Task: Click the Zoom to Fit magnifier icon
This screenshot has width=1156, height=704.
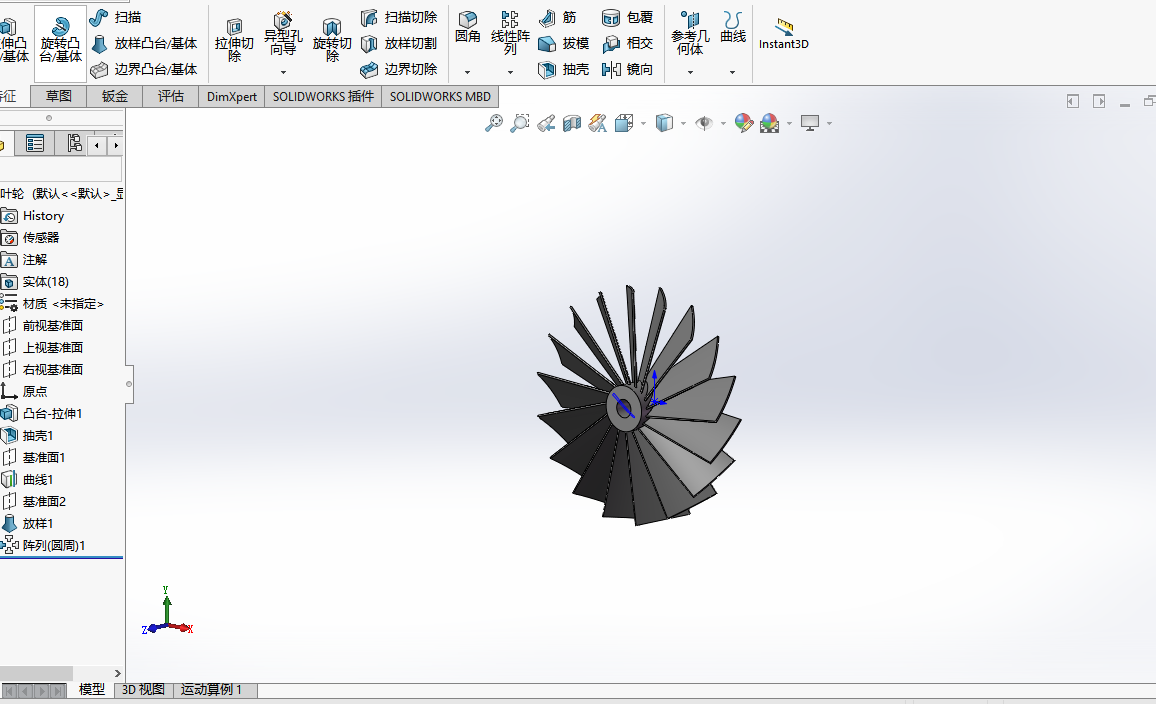Action: pos(493,123)
